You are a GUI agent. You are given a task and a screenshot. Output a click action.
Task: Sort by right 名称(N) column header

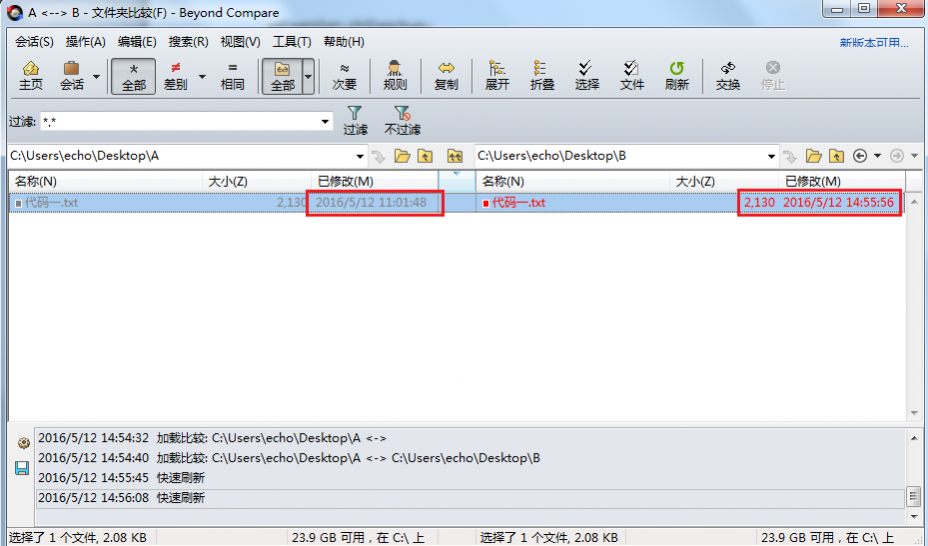573,181
